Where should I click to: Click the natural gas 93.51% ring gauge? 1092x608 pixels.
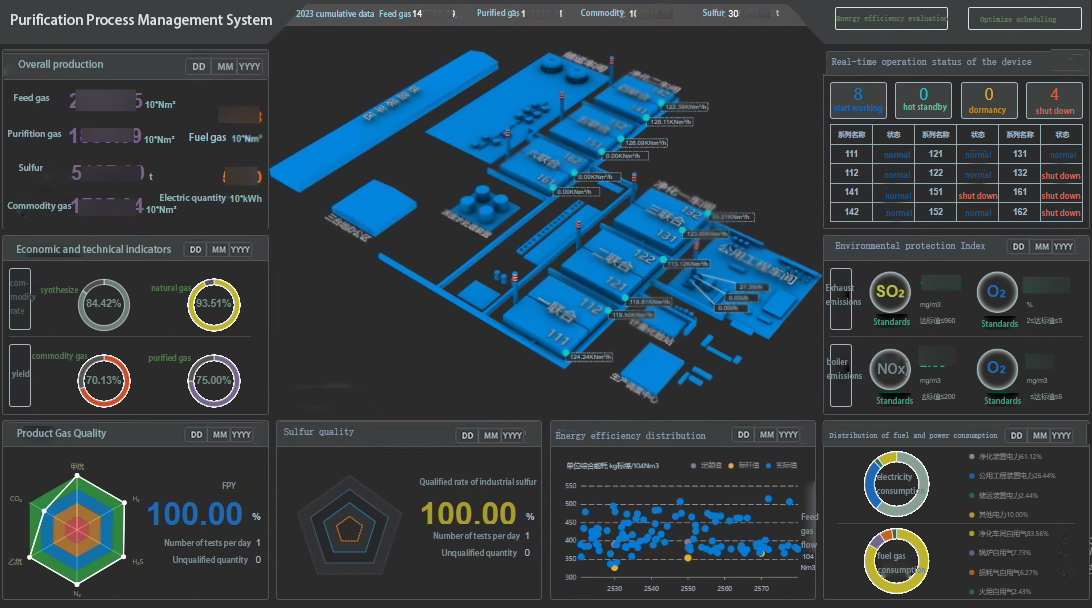click(213, 303)
